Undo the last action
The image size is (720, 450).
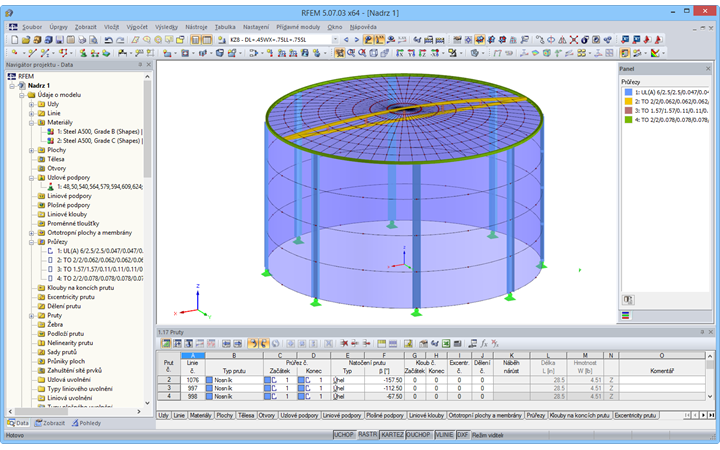(x=109, y=40)
